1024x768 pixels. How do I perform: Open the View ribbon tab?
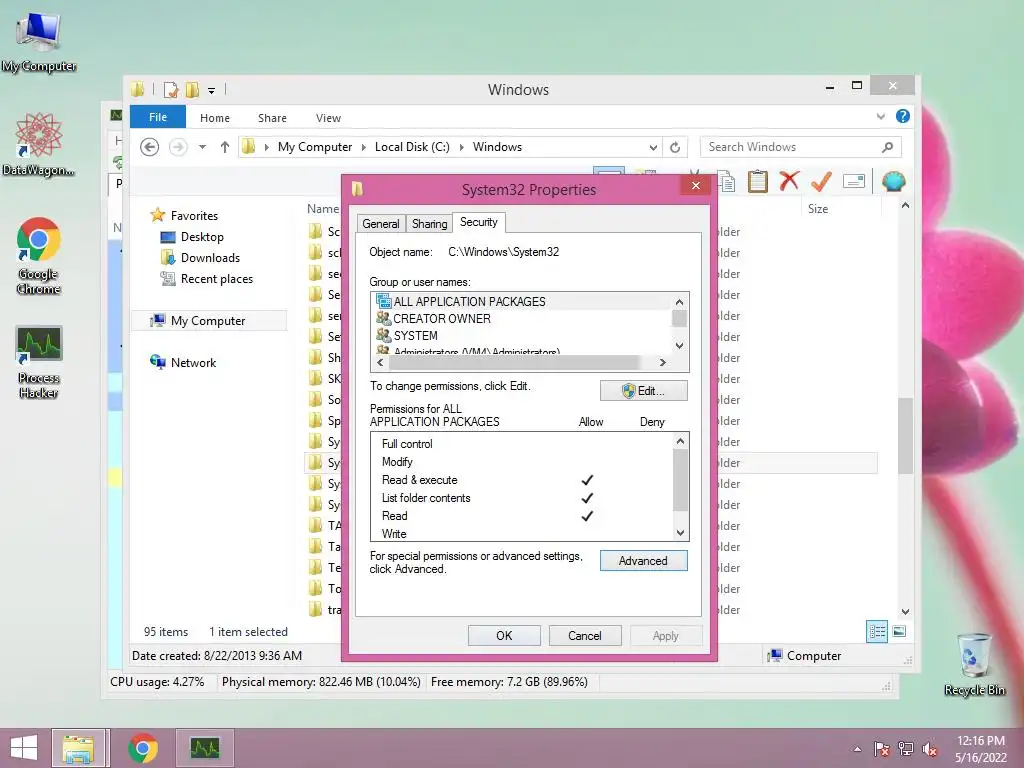click(x=328, y=118)
